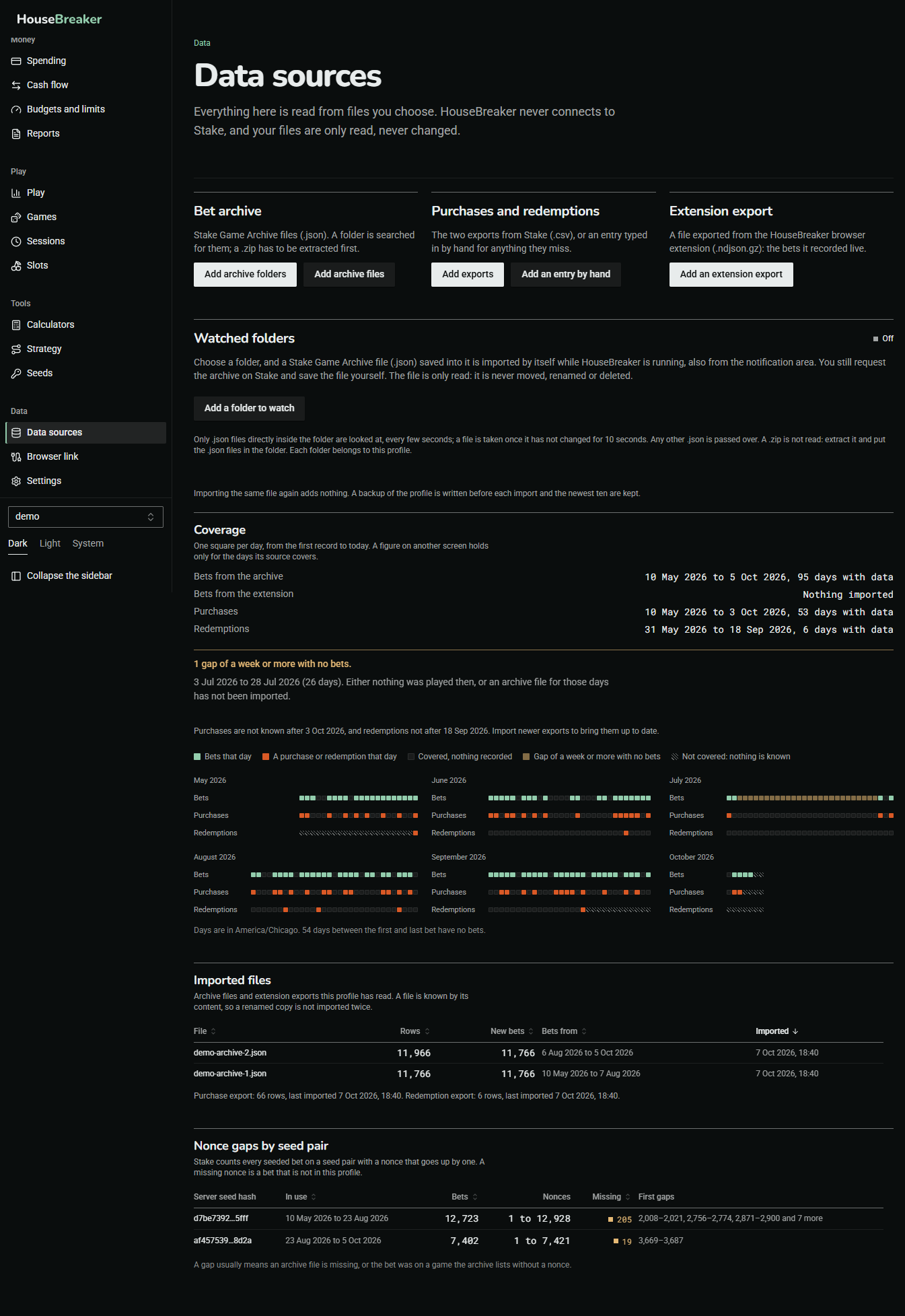Choose Add an entry by hand
This screenshot has height=1316, width=905.
click(566, 275)
